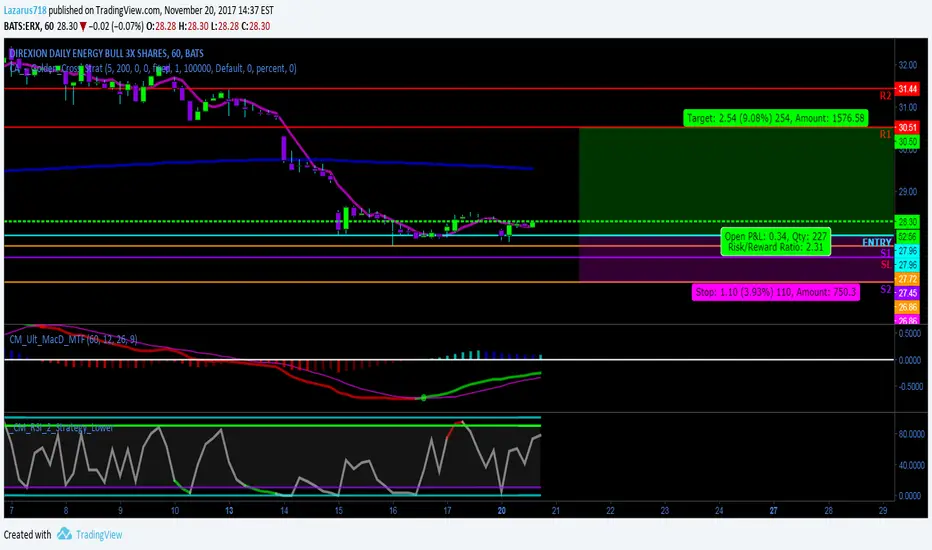Click the red 31.44 price tag
Viewport: 932px width, 550px height.
[907, 89]
